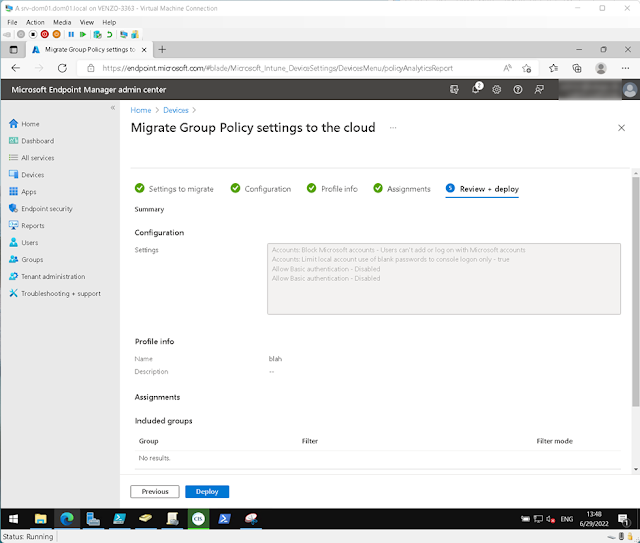The image size is (640, 543).
Task: Click the browser Refresh button
Action: coord(62,68)
